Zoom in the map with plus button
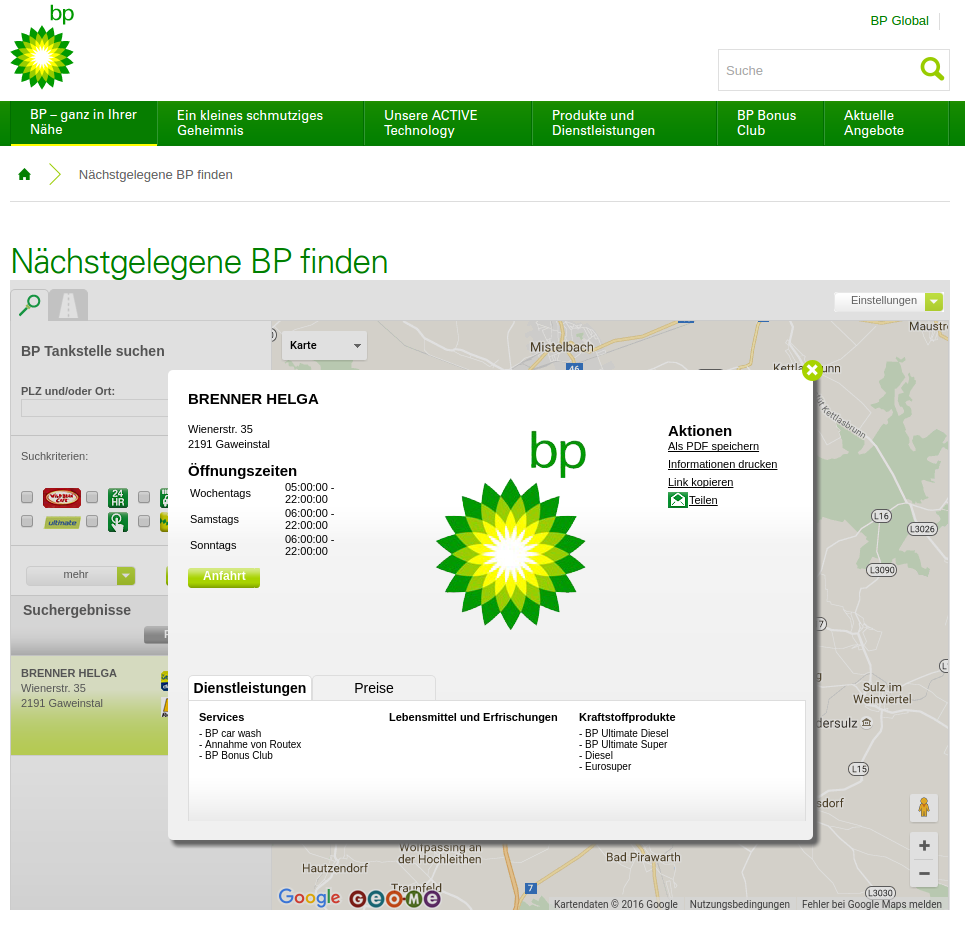 pyautogui.click(x=924, y=846)
